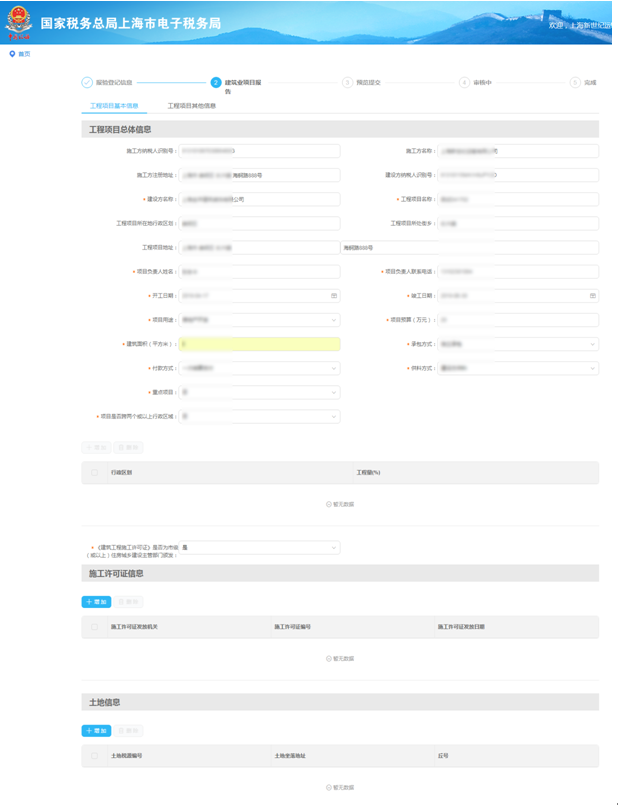Image resolution: width=632 pixels, height=805 pixels.
Task: Click step 5 完成 circle
Action: [x=575, y=82]
